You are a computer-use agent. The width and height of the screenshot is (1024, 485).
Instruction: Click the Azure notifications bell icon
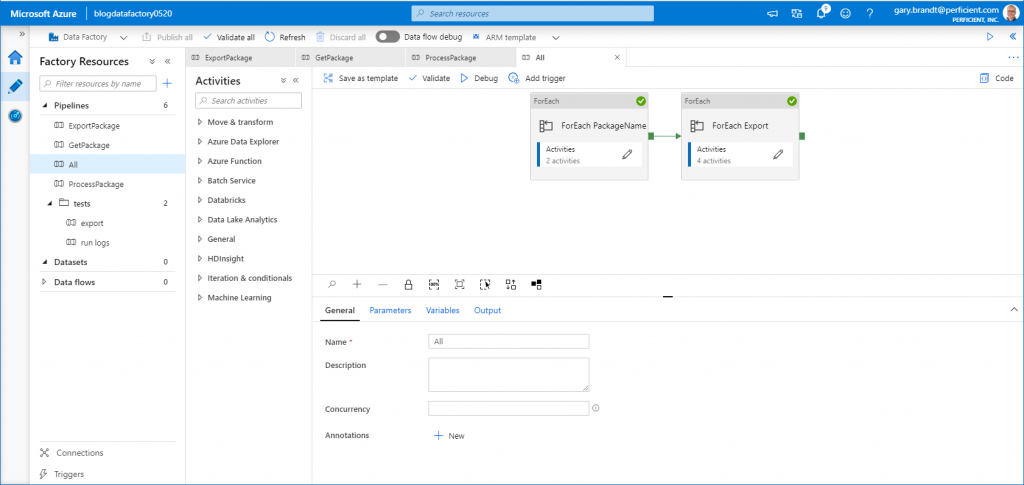point(822,13)
